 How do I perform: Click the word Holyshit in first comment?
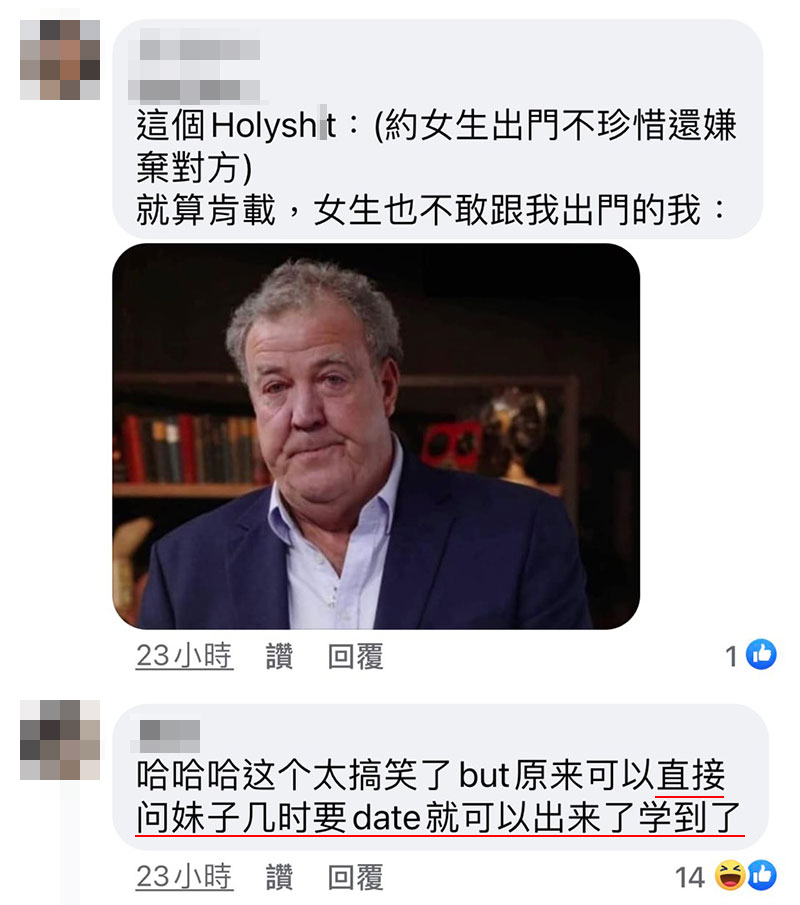[274, 125]
